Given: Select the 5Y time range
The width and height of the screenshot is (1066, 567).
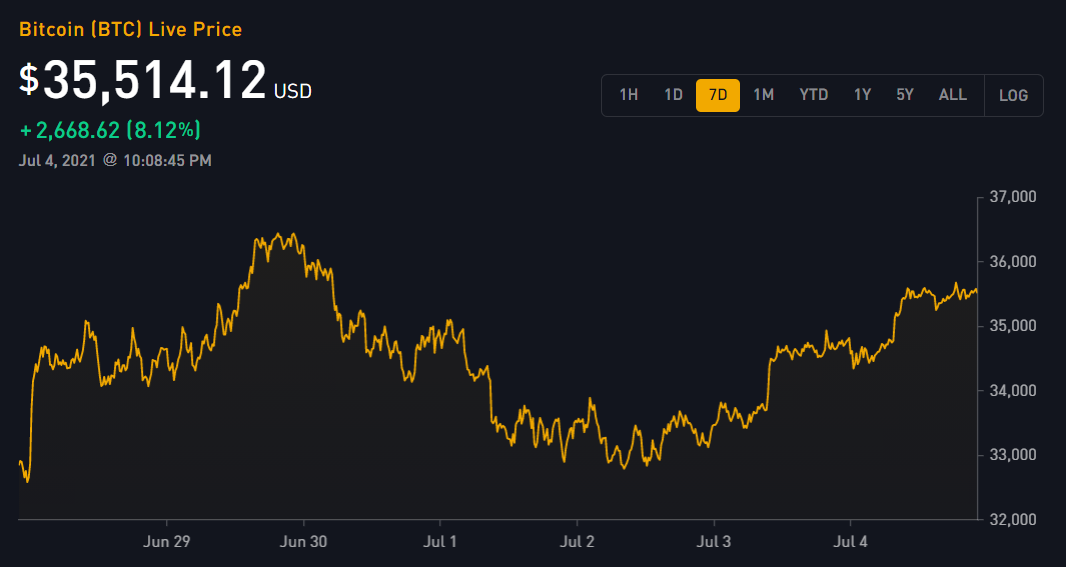Looking at the screenshot, I should (x=905, y=95).
